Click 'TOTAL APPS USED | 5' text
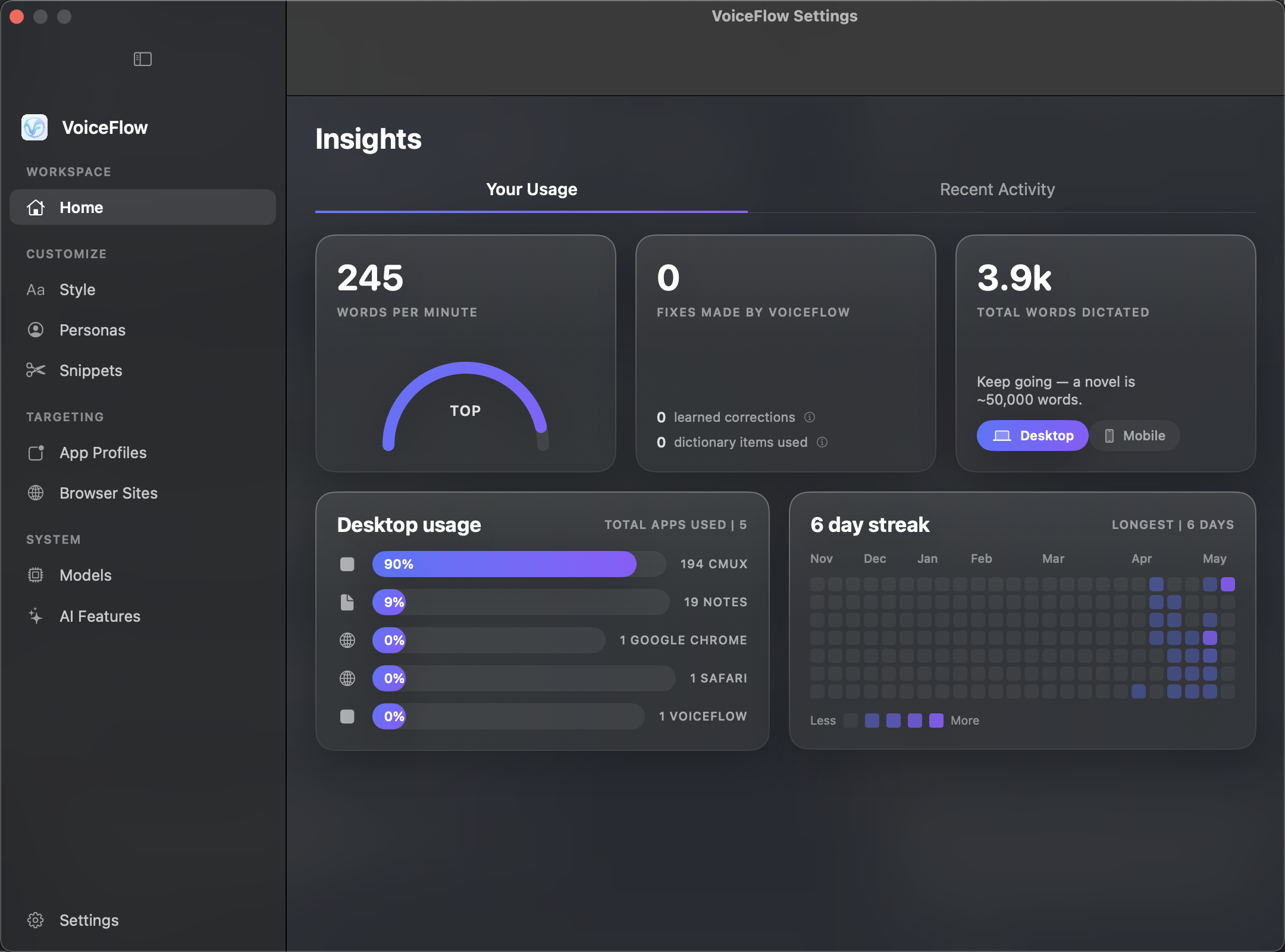Image resolution: width=1285 pixels, height=952 pixels. 676,525
